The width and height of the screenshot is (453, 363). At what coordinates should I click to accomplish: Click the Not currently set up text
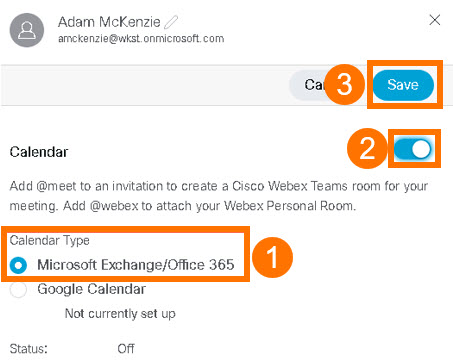(120, 314)
